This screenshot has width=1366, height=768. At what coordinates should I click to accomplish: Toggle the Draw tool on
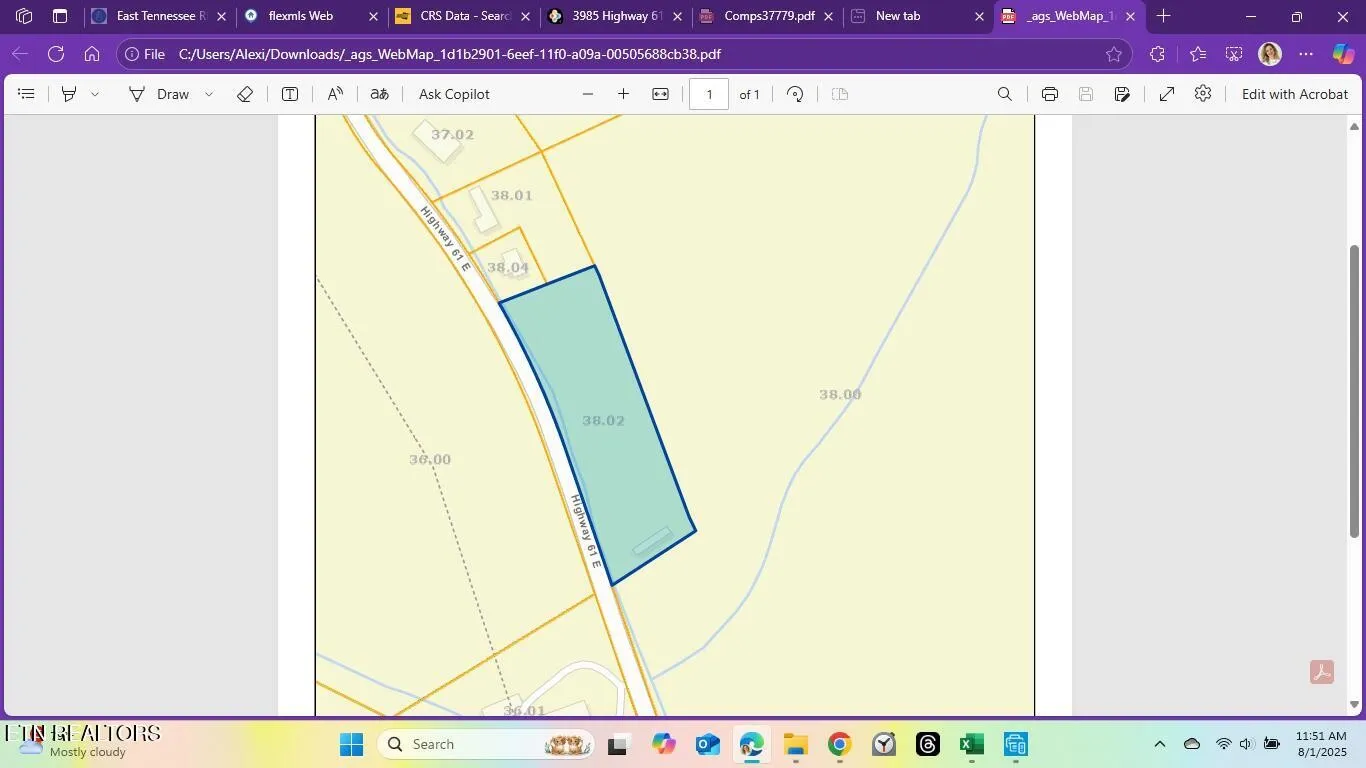[x=160, y=94]
